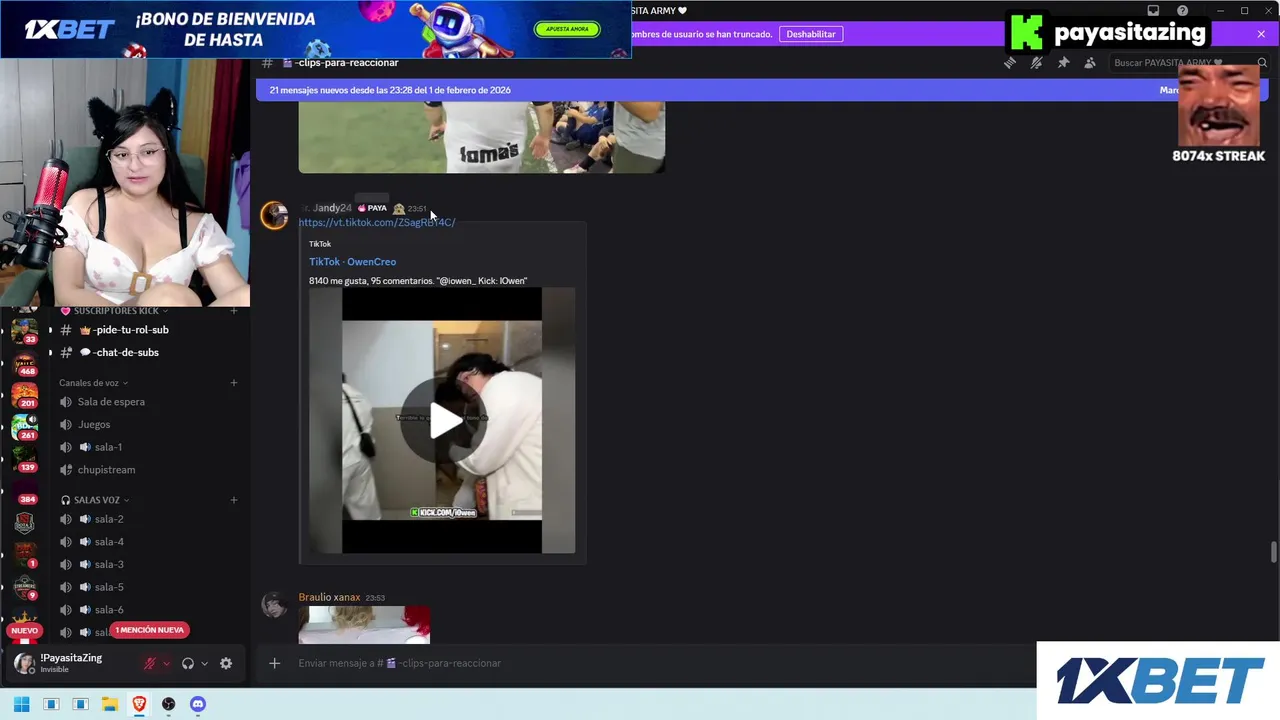1280x720 pixels.
Task: Open server icon with 261 badge
Action: (x=24, y=428)
